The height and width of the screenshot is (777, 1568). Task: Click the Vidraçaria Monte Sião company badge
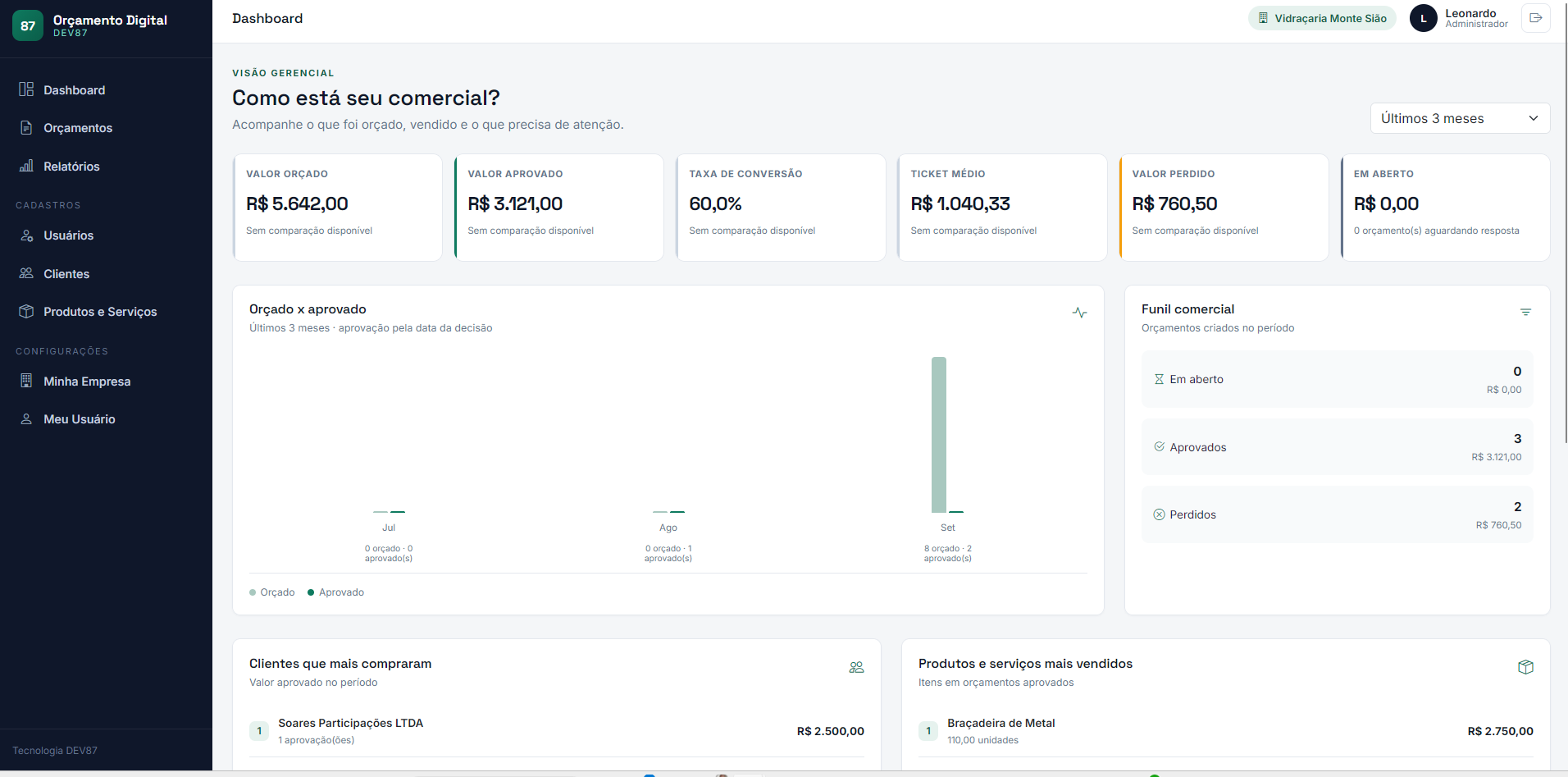pyautogui.click(x=1322, y=18)
